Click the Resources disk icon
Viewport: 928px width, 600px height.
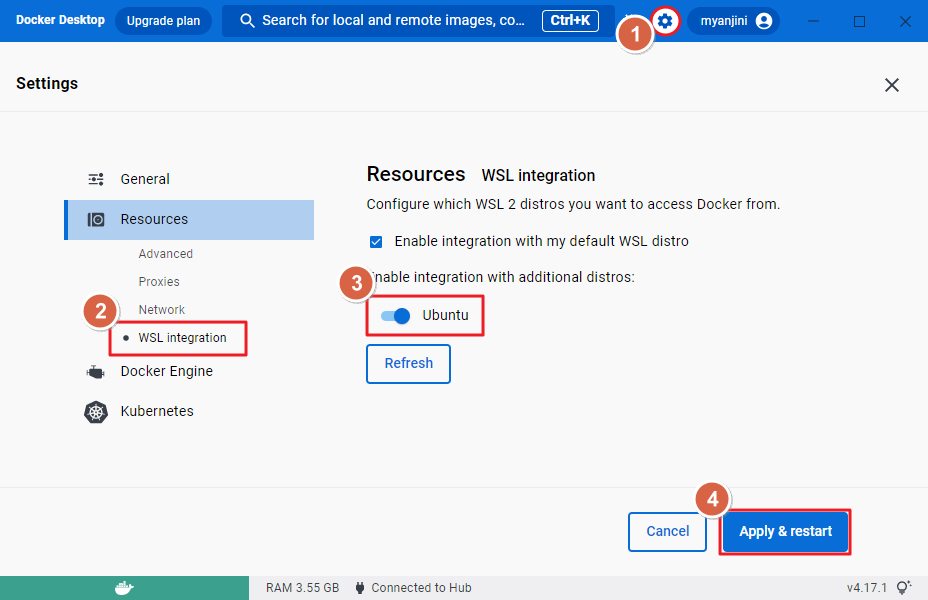(96, 220)
